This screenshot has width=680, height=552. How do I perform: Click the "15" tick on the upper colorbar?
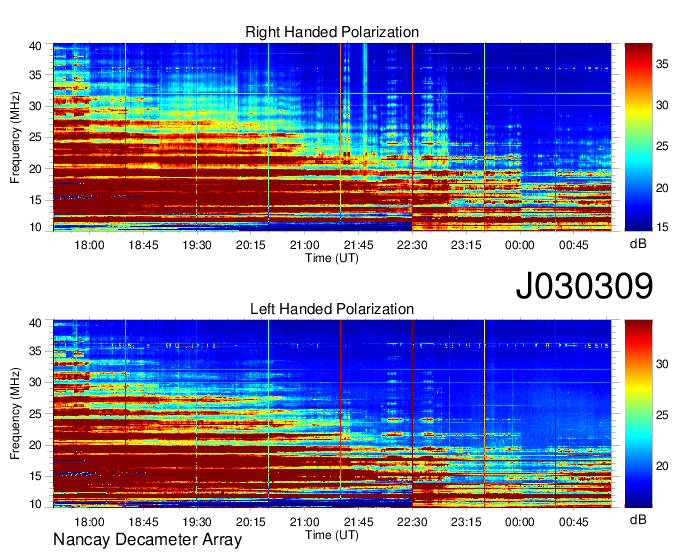[x=662, y=227]
